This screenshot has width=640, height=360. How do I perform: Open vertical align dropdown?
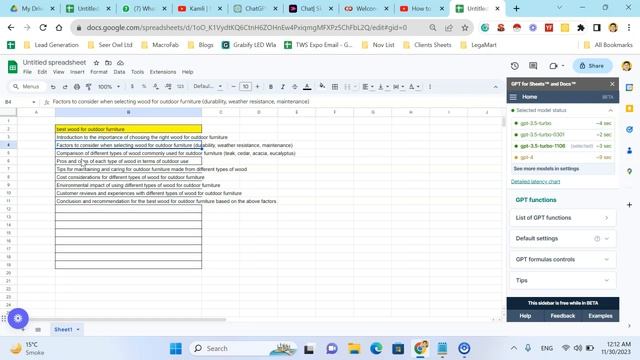pyautogui.click(x=383, y=87)
